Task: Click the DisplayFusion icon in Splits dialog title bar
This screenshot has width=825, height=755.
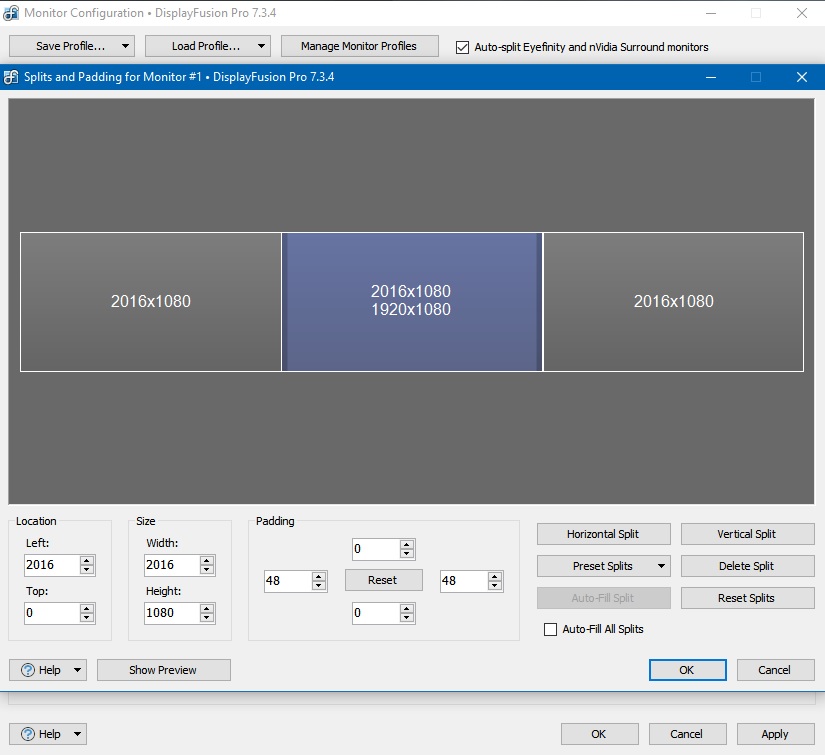Action: tap(12, 77)
